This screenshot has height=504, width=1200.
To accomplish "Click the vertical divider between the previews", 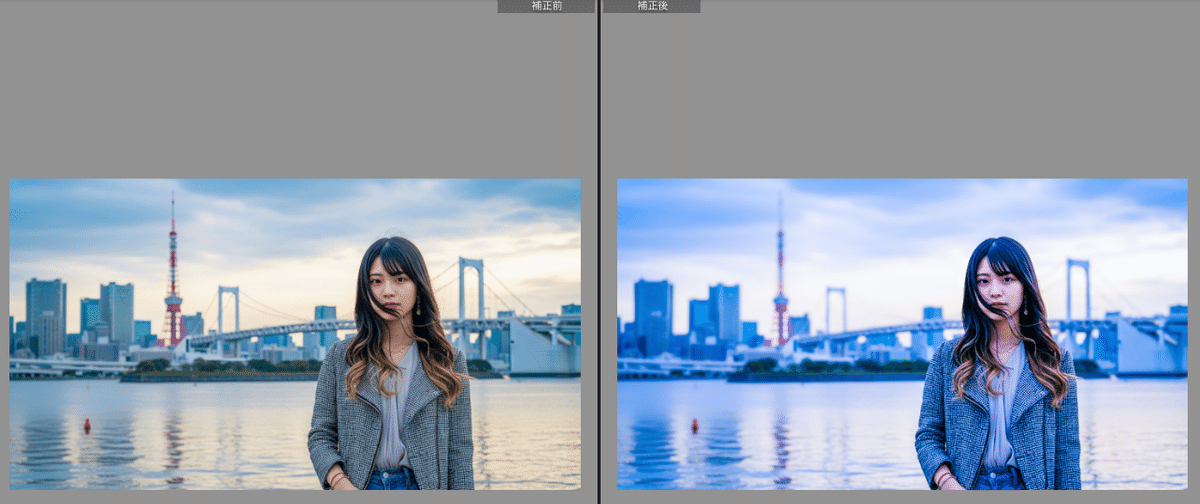I will click(599, 252).
